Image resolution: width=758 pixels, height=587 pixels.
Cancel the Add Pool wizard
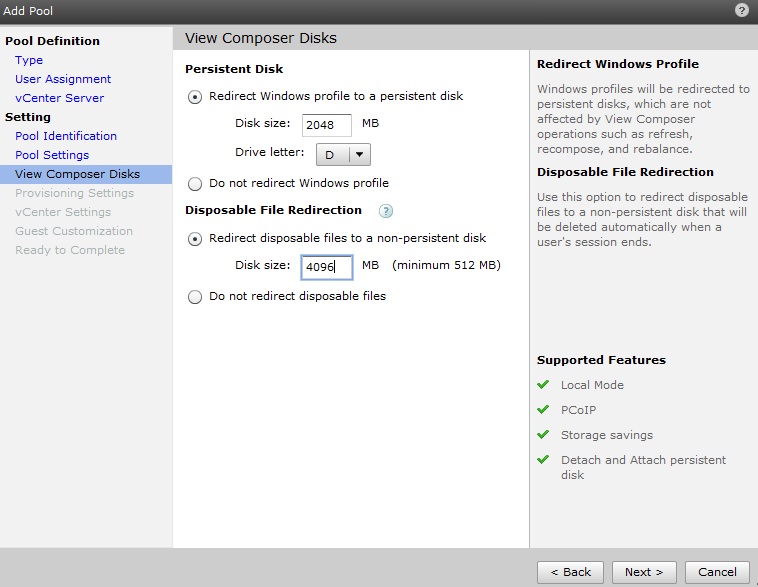tap(717, 572)
